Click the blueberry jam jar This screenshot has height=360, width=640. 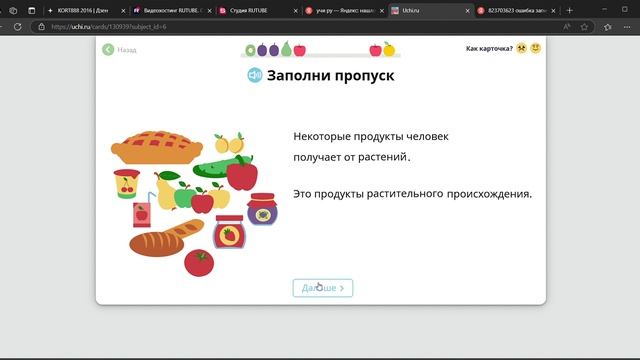click(x=262, y=209)
